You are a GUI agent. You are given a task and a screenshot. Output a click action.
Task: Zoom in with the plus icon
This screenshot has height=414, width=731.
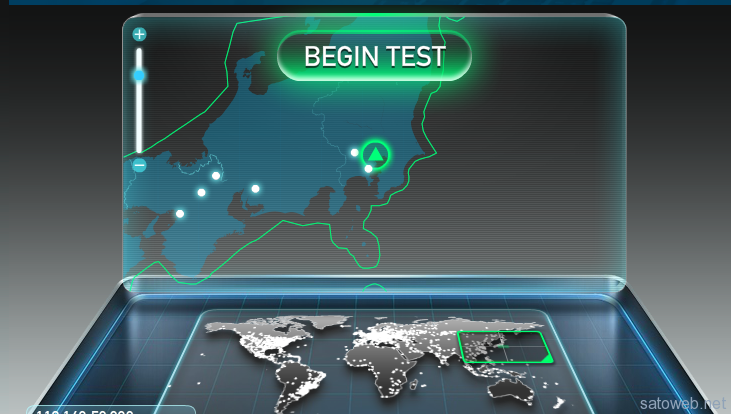pyautogui.click(x=139, y=34)
